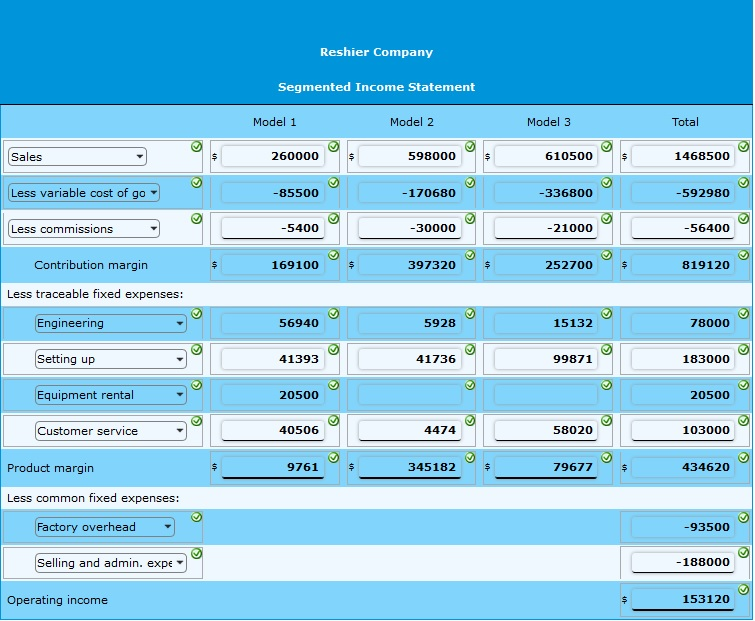
Task: Click the Model 1 column header
Action: (274, 122)
